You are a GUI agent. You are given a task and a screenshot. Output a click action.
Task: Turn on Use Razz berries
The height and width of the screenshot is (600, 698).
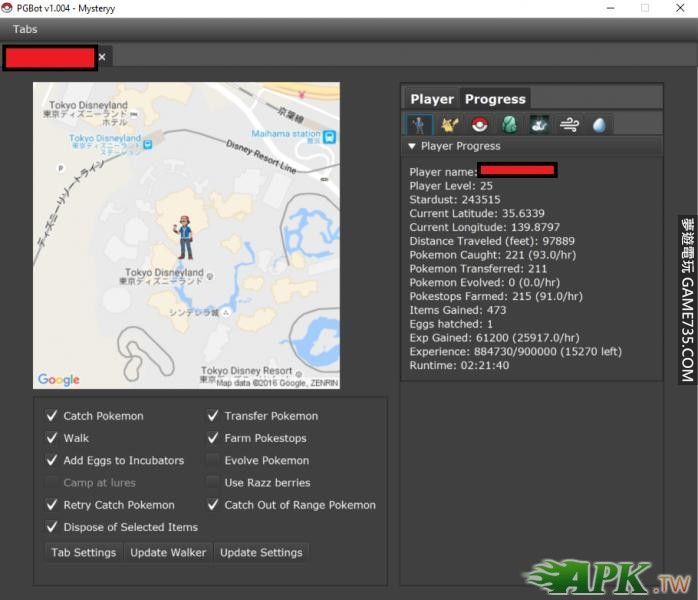coord(213,483)
